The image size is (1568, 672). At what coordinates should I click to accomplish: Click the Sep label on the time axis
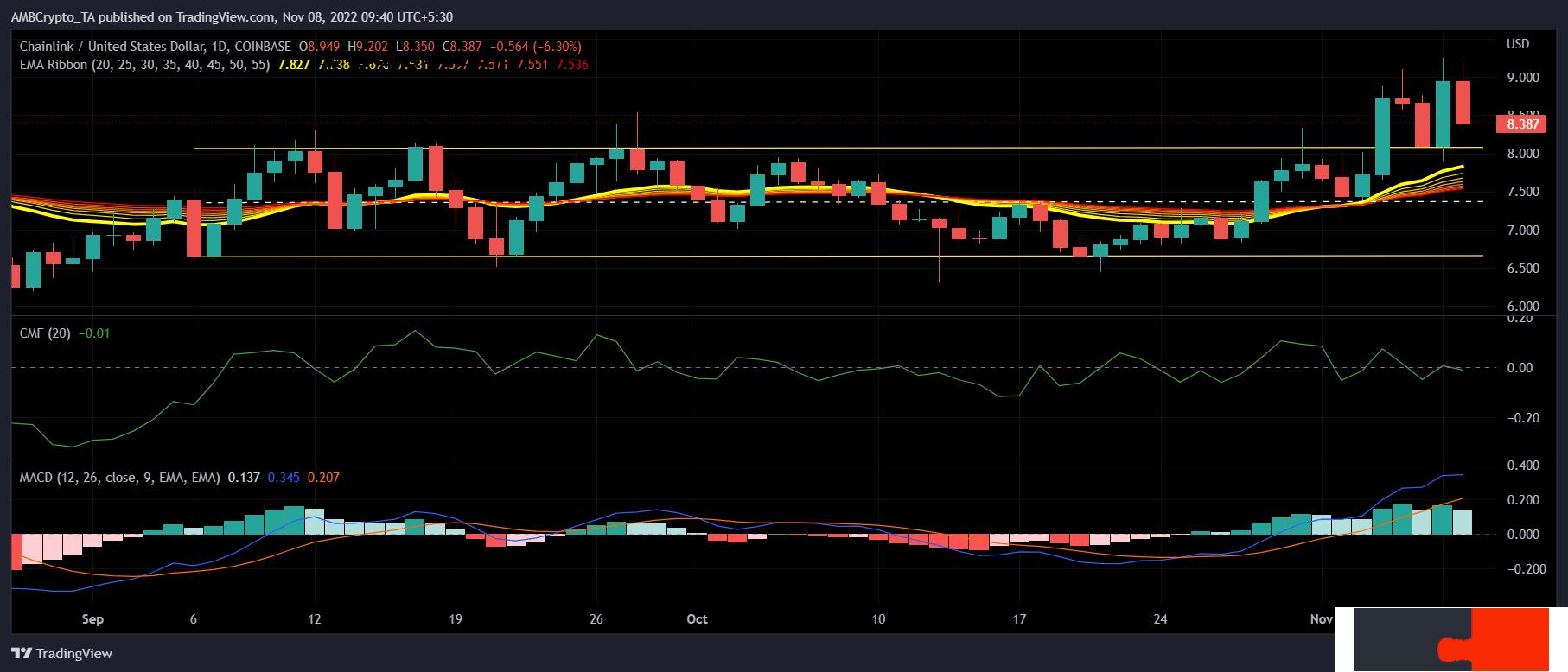tap(92, 619)
